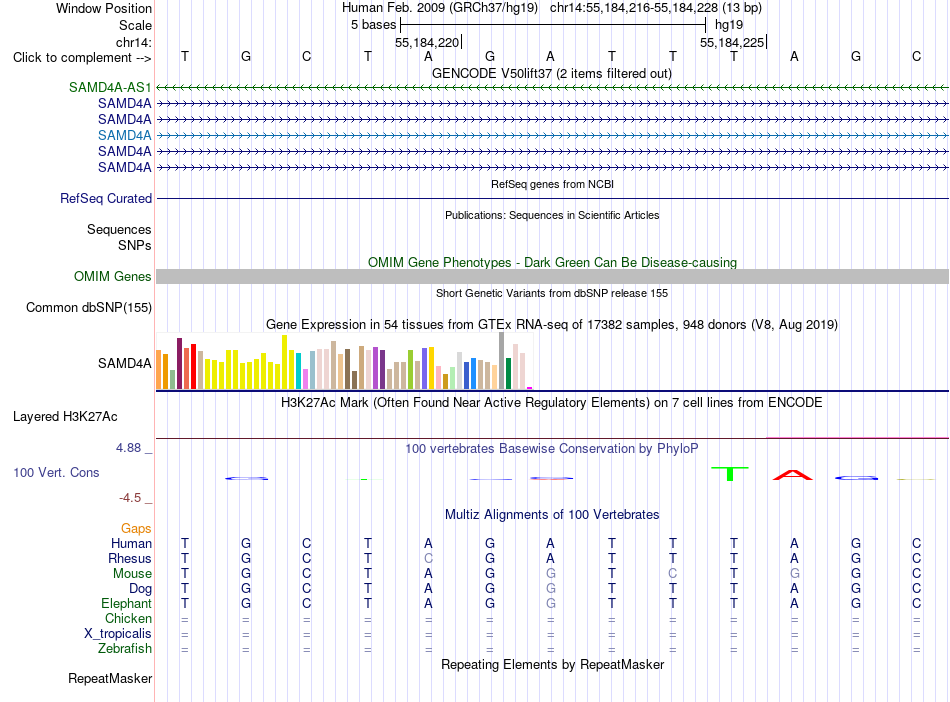Select the Human species label
Screen dimensions: 950x702
click(x=131, y=543)
